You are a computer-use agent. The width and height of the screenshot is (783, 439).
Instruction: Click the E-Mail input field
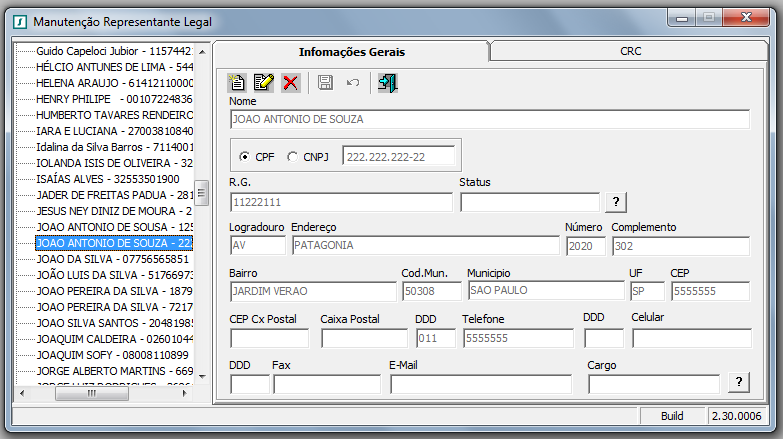[x=483, y=384]
